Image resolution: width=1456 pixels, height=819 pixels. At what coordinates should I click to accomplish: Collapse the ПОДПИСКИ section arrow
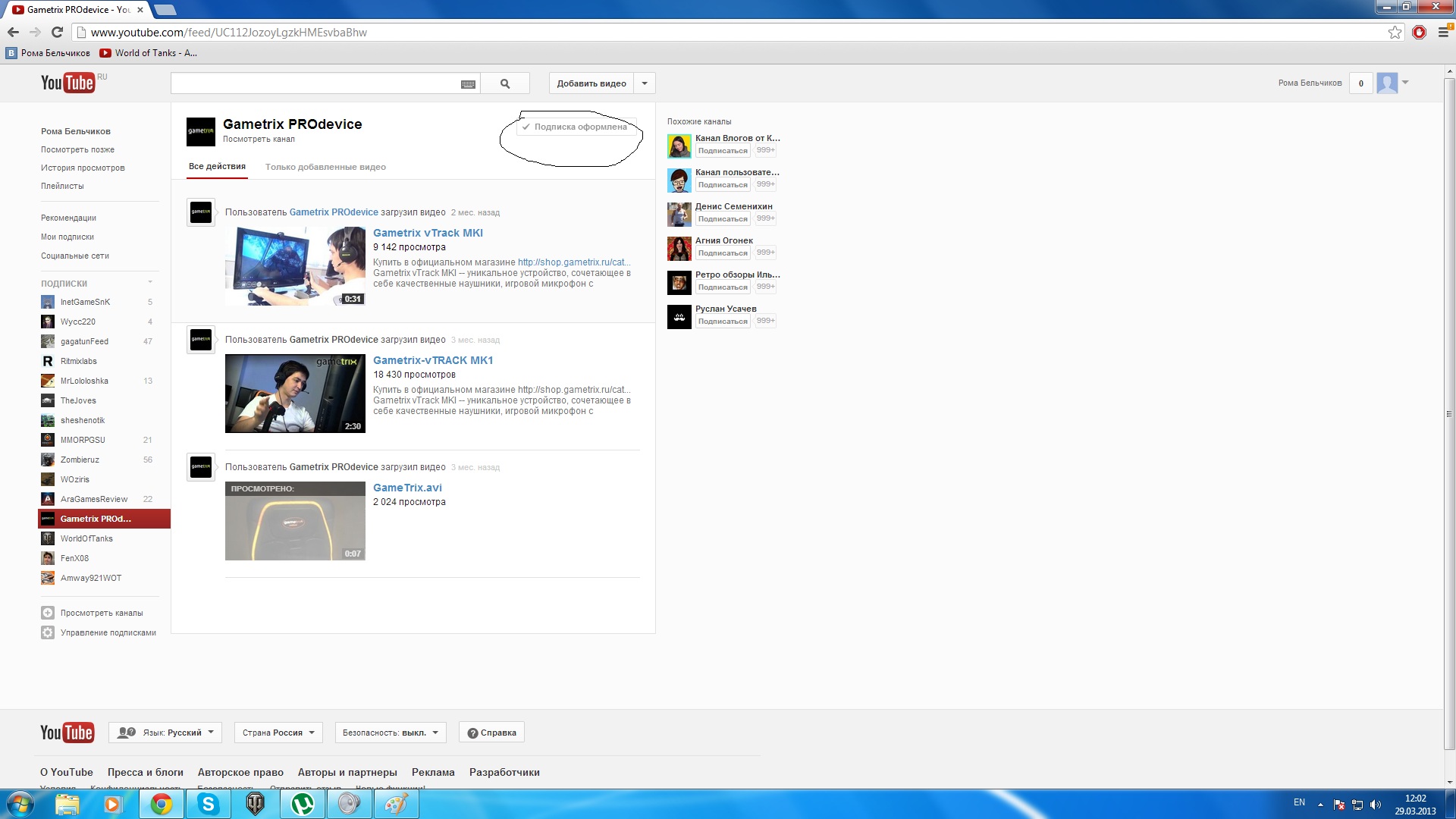click(150, 283)
